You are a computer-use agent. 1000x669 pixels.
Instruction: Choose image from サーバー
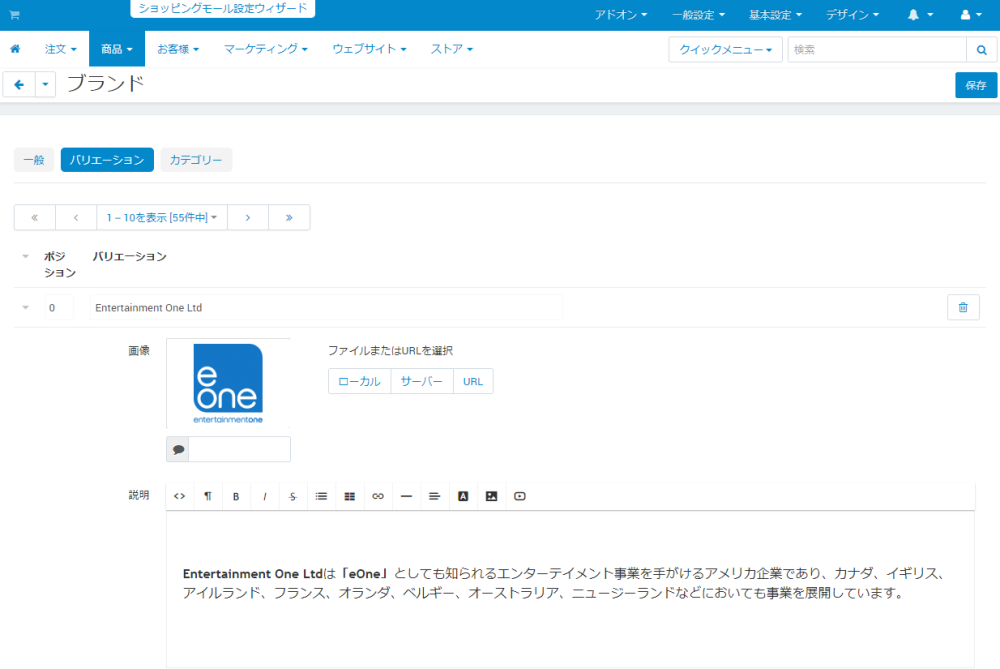pos(422,381)
